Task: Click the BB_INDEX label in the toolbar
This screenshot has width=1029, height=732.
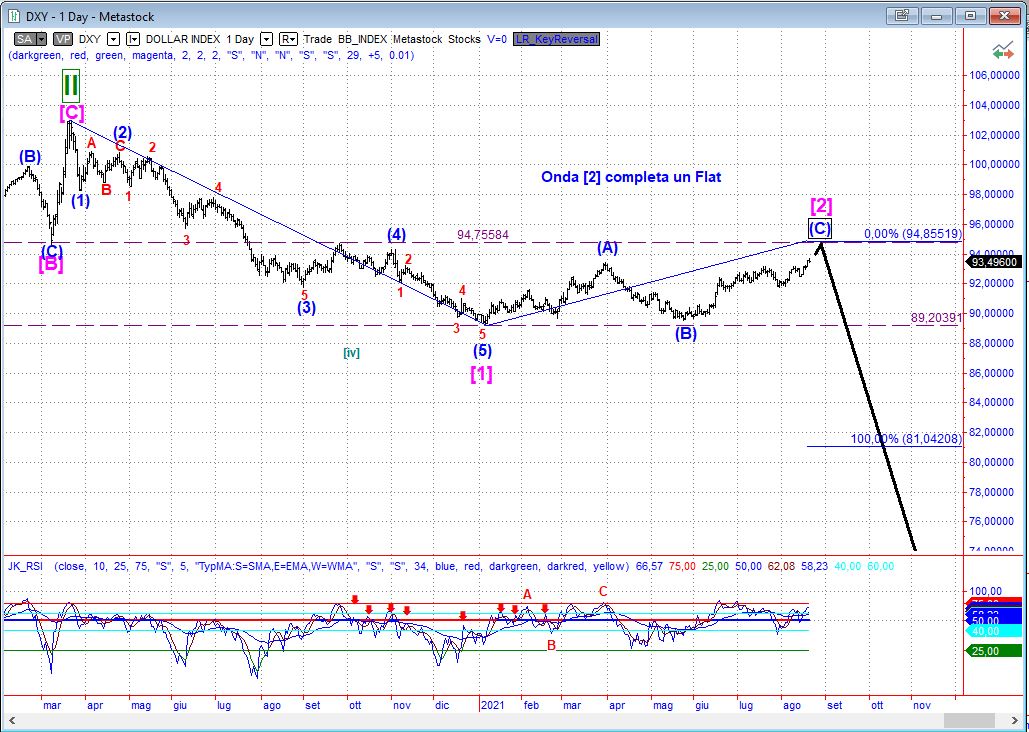Action: 364,38
